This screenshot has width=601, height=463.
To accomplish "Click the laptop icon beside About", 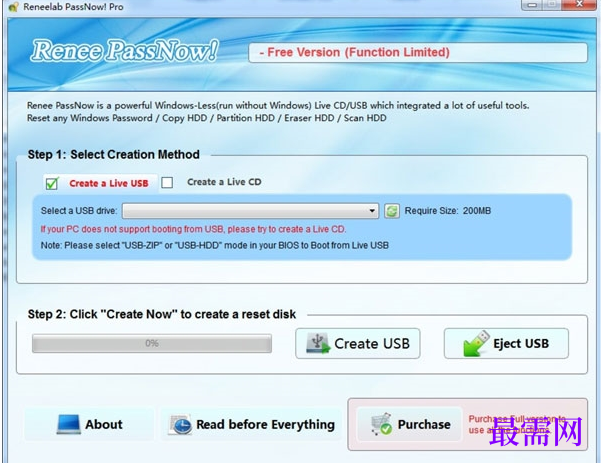I will click(x=69, y=424).
